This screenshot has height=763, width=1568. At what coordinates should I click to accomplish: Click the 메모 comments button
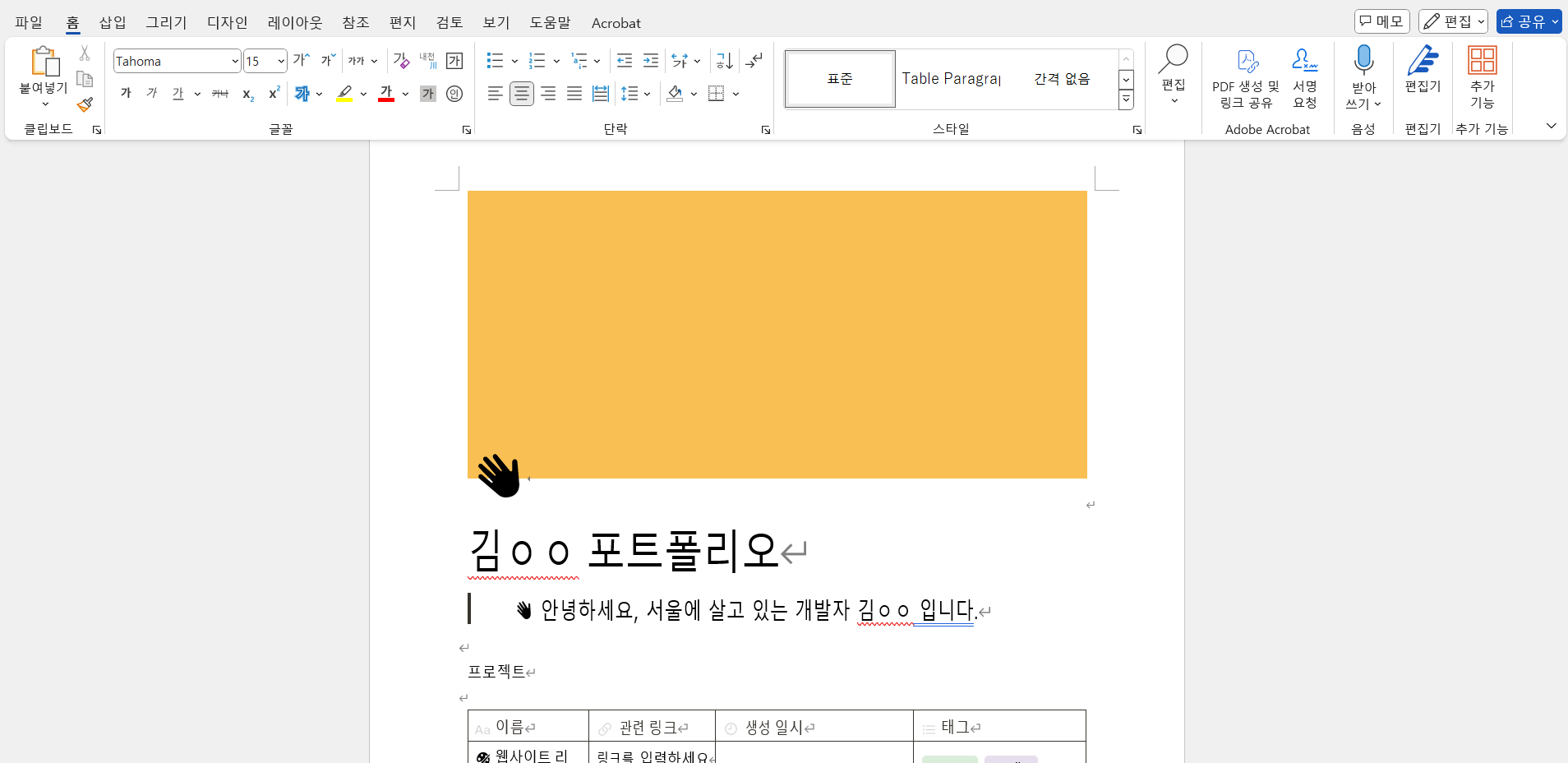pyautogui.click(x=1382, y=21)
